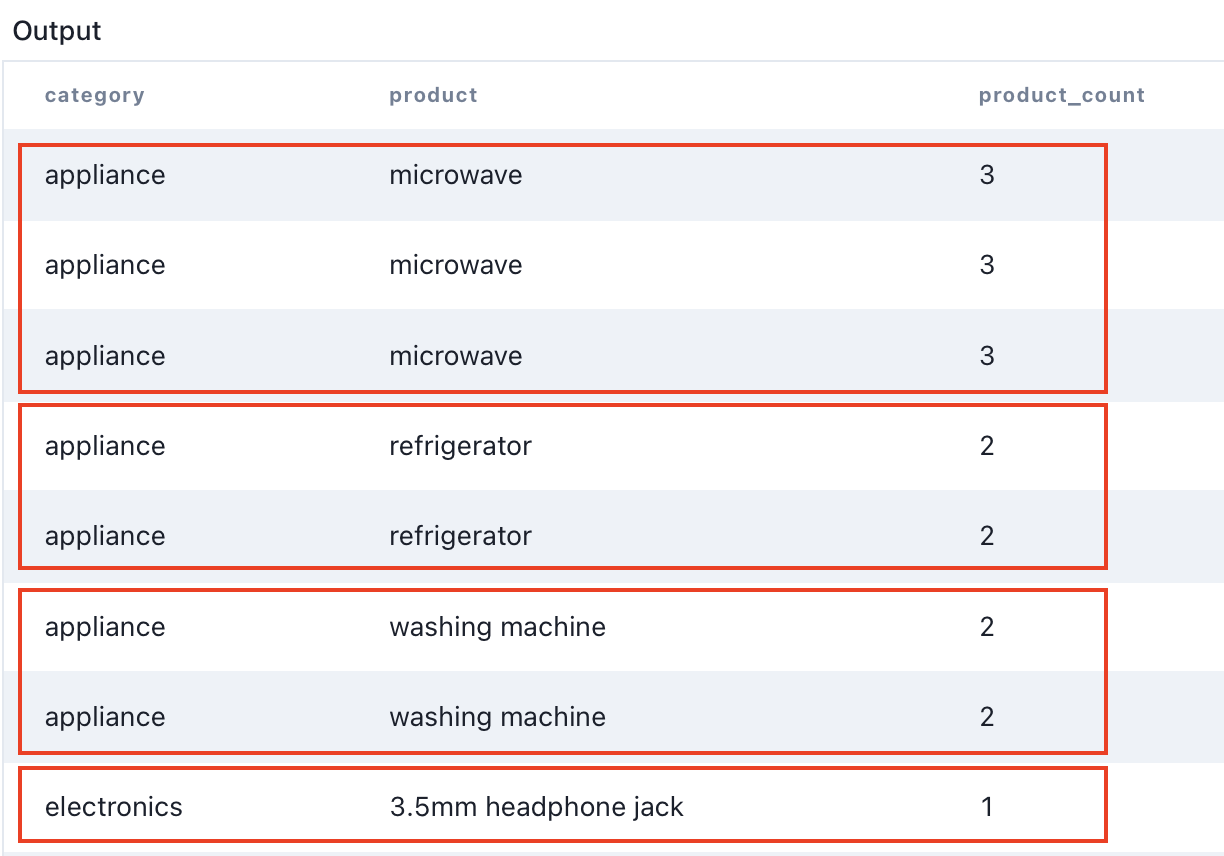Select the product_count column header
The height and width of the screenshot is (856, 1224).
1061,96
